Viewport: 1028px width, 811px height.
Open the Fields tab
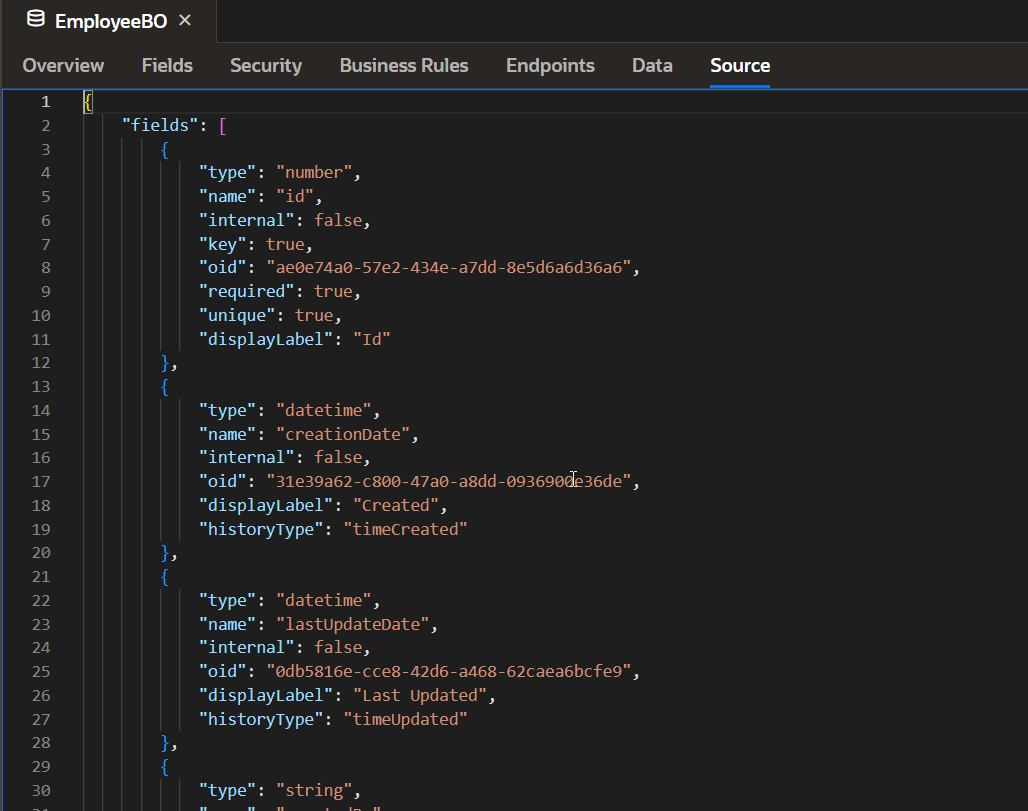click(x=167, y=66)
